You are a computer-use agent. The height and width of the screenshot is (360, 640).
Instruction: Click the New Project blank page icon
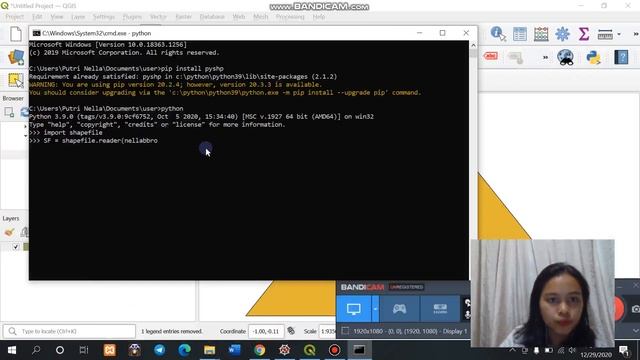coord(16,34)
